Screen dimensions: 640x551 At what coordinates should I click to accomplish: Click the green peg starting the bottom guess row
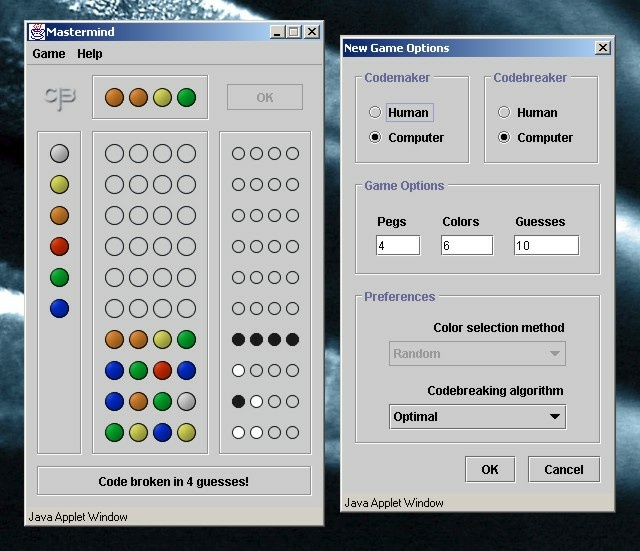coord(114,433)
